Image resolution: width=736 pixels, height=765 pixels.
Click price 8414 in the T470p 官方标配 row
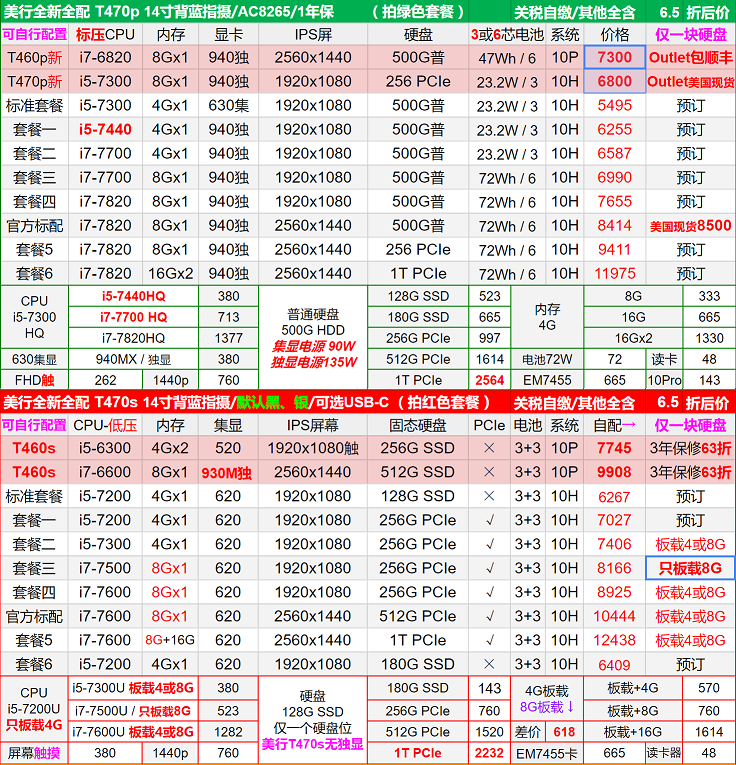615,225
